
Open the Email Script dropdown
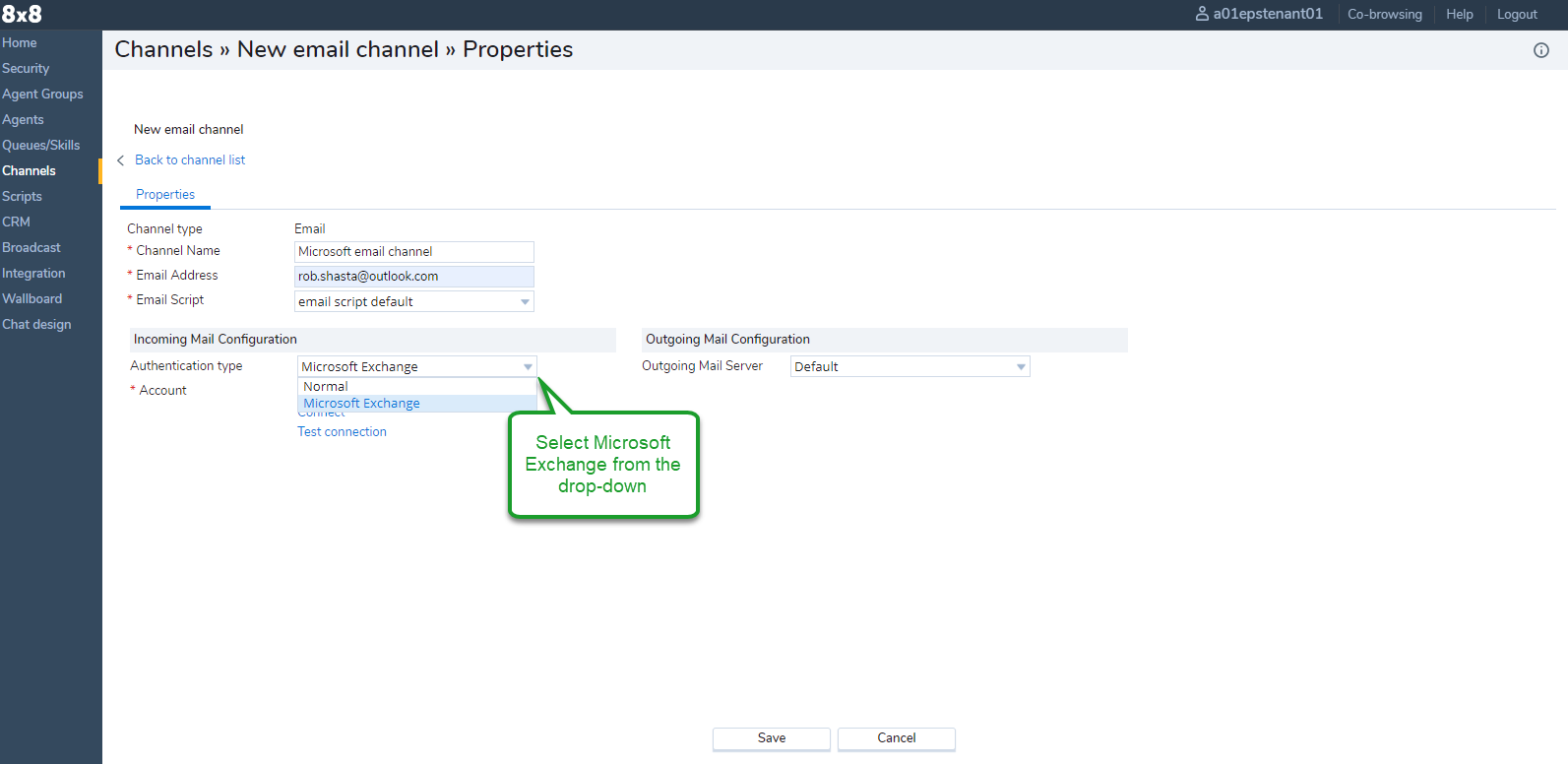[414, 301]
